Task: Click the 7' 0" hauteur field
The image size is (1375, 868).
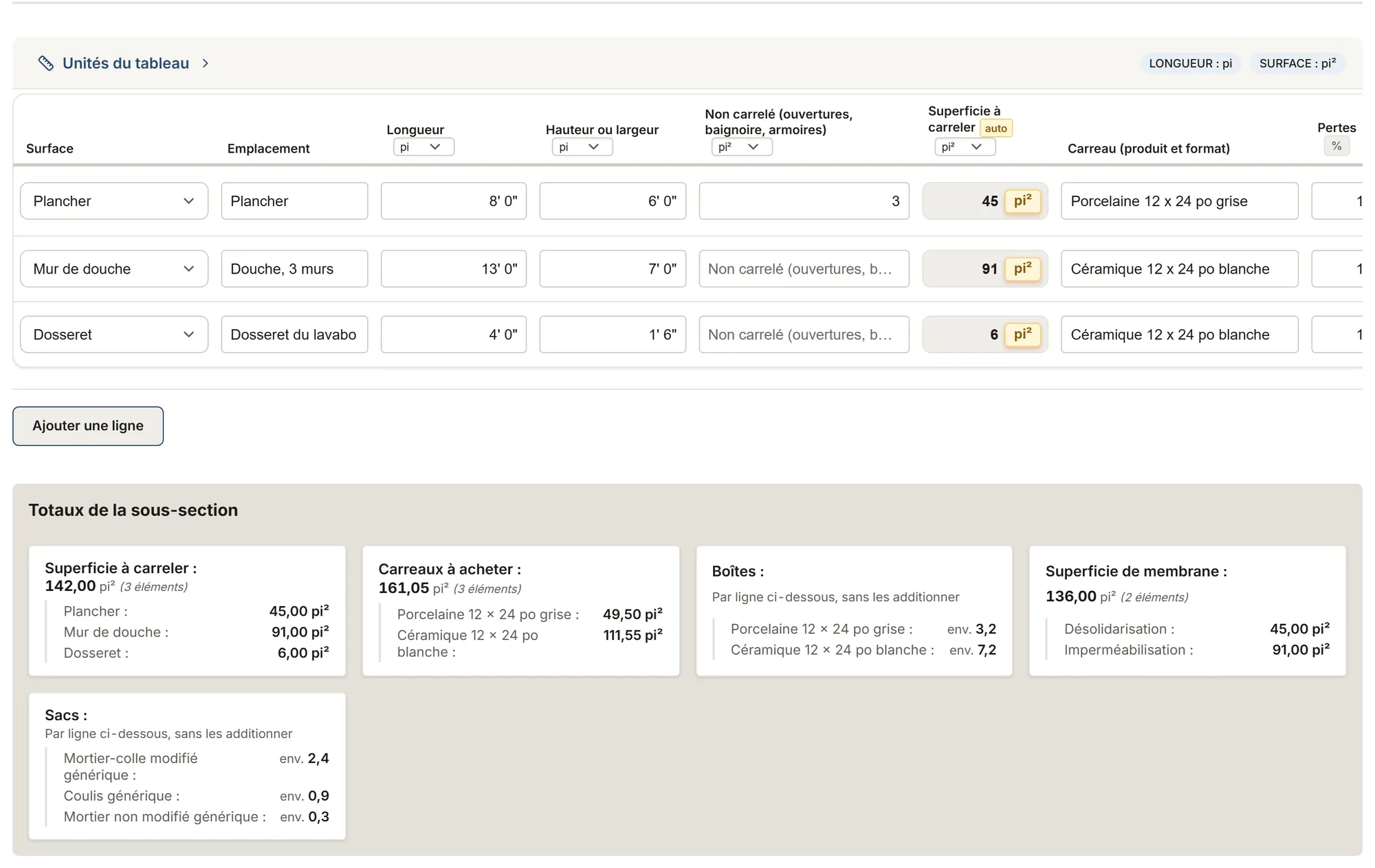Action: [x=613, y=269]
